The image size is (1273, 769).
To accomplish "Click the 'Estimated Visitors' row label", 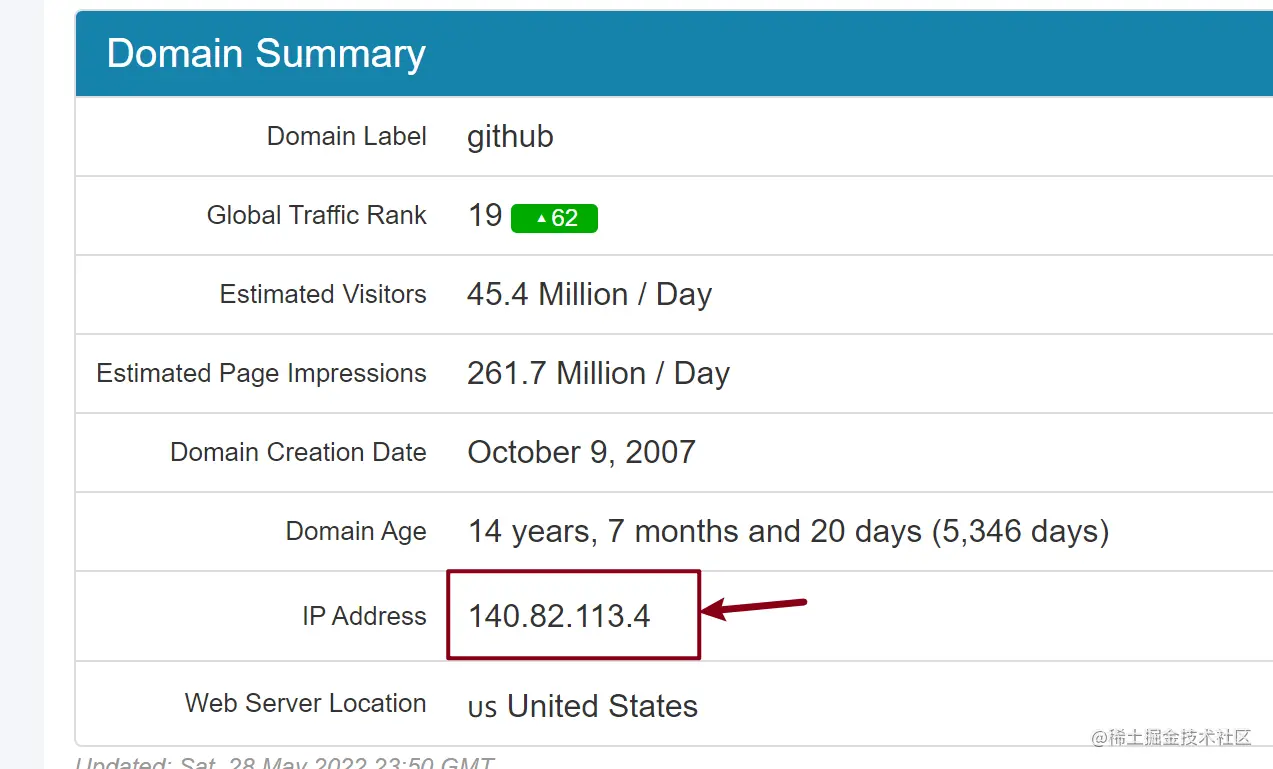I will (x=323, y=294).
